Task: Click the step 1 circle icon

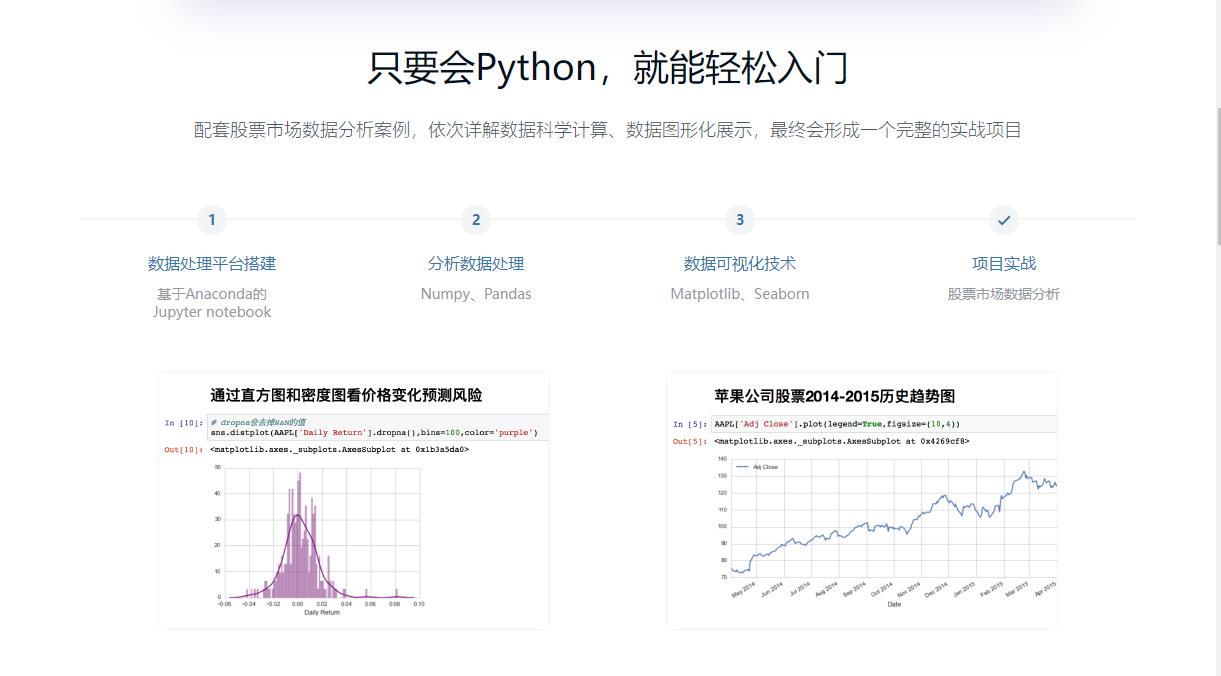Action: [x=212, y=220]
